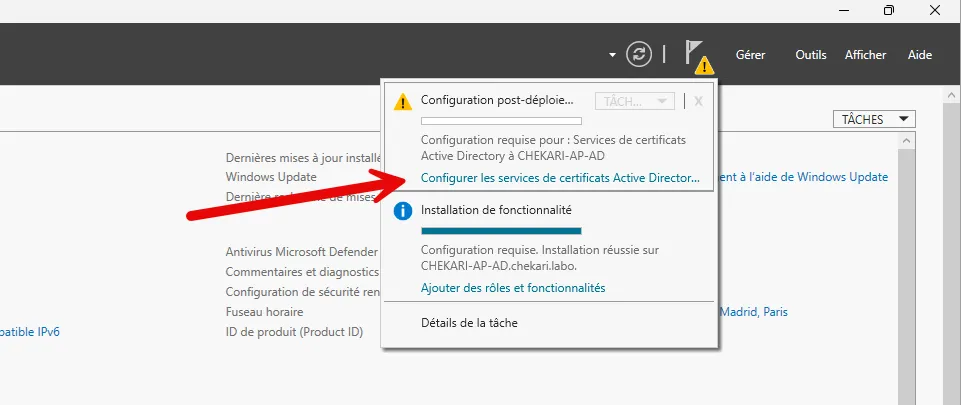961x405 pixels.
Task: Open the Aide menu
Action: (x=920, y=55)
